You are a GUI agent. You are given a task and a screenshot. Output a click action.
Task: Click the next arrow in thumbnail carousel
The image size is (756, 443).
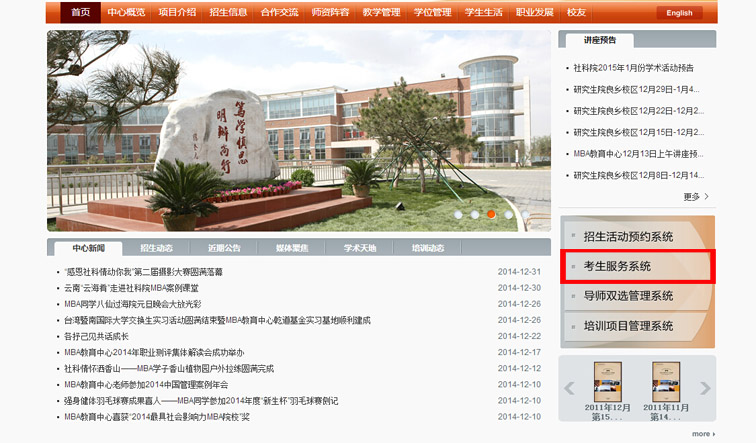[705, 388]
